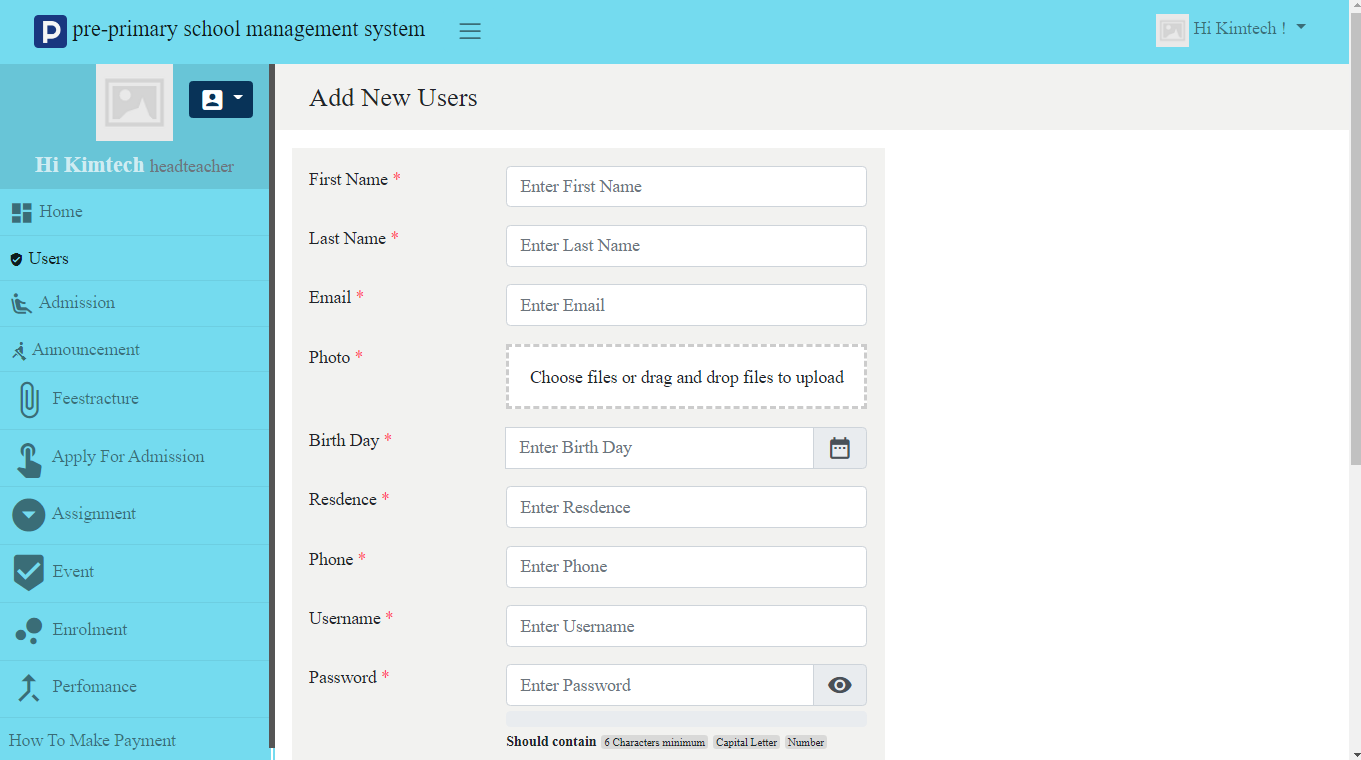Screen dimensions: 1361x760
Task: Toggle password visibility with the eye icon
Action: (839, 685)
